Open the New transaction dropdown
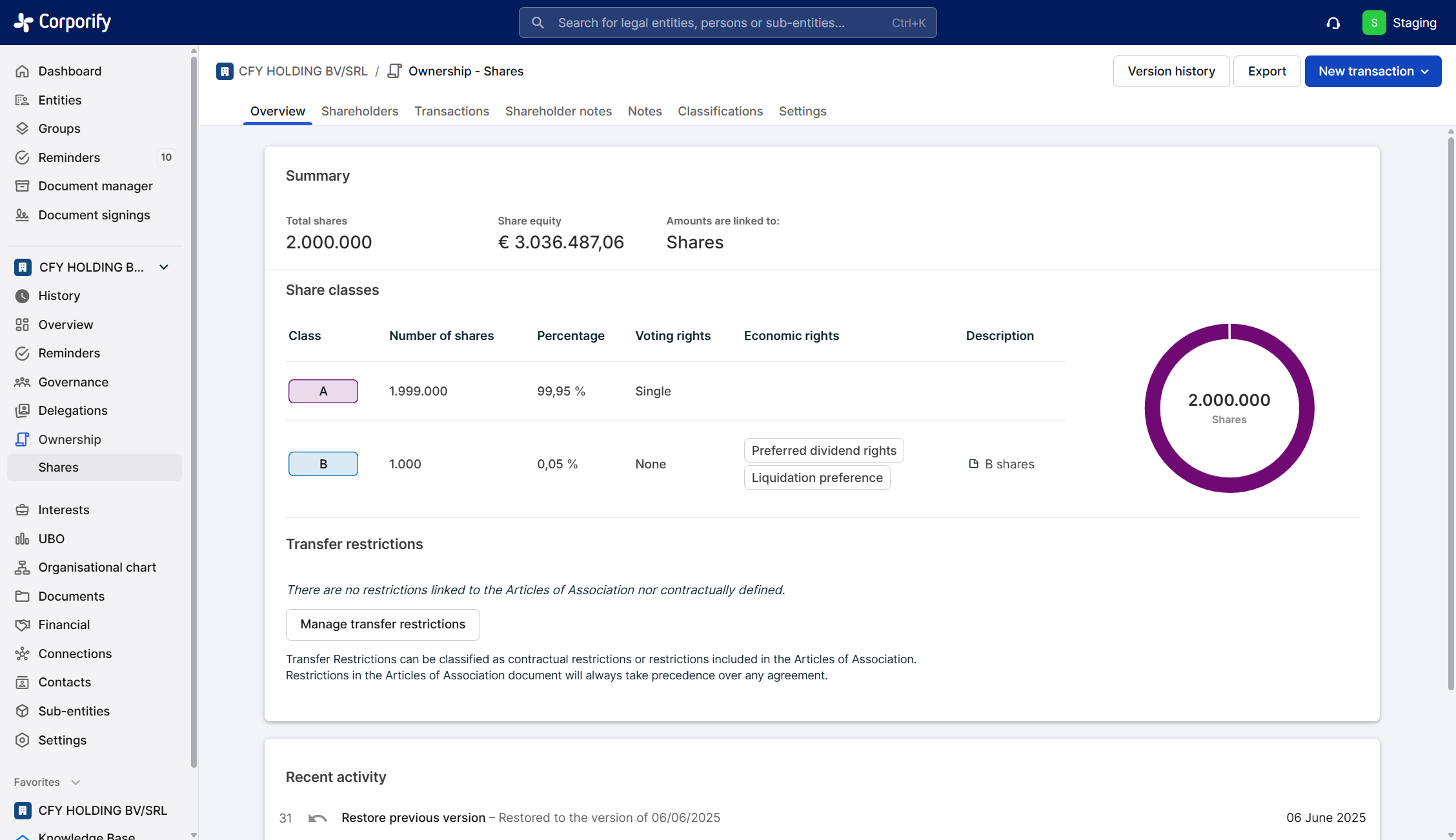 [1373, 71]
